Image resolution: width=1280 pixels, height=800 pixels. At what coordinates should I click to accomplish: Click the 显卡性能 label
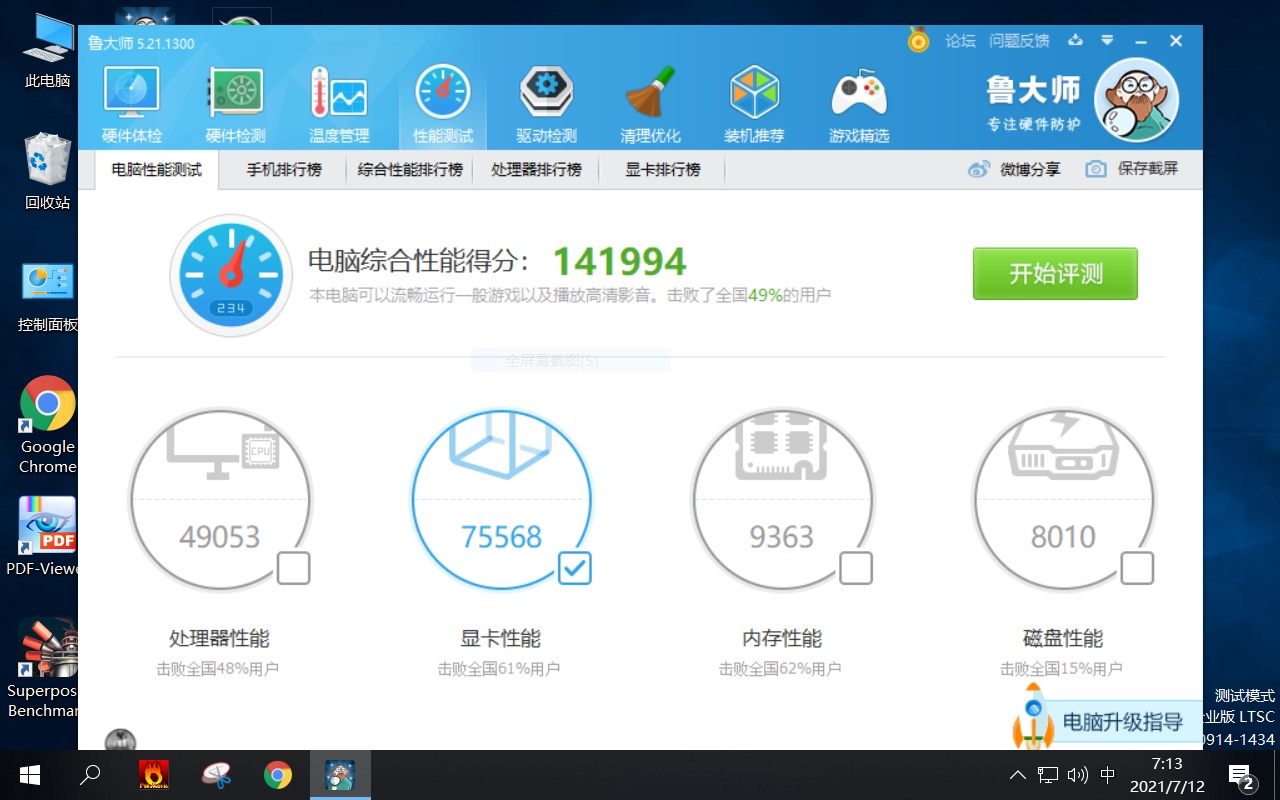(x=500, y=638)
